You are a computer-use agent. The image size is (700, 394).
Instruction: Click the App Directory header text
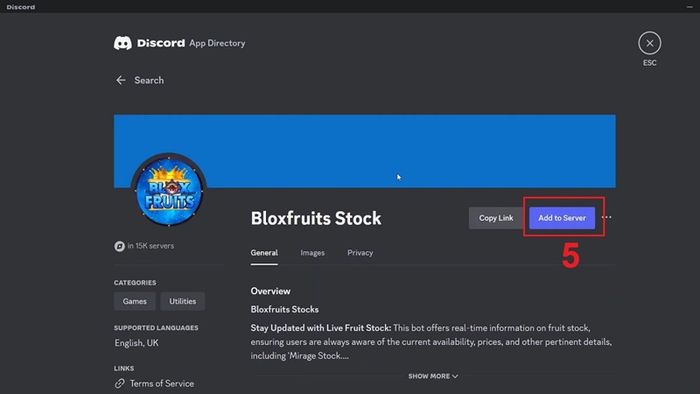(x=217, y=43)
